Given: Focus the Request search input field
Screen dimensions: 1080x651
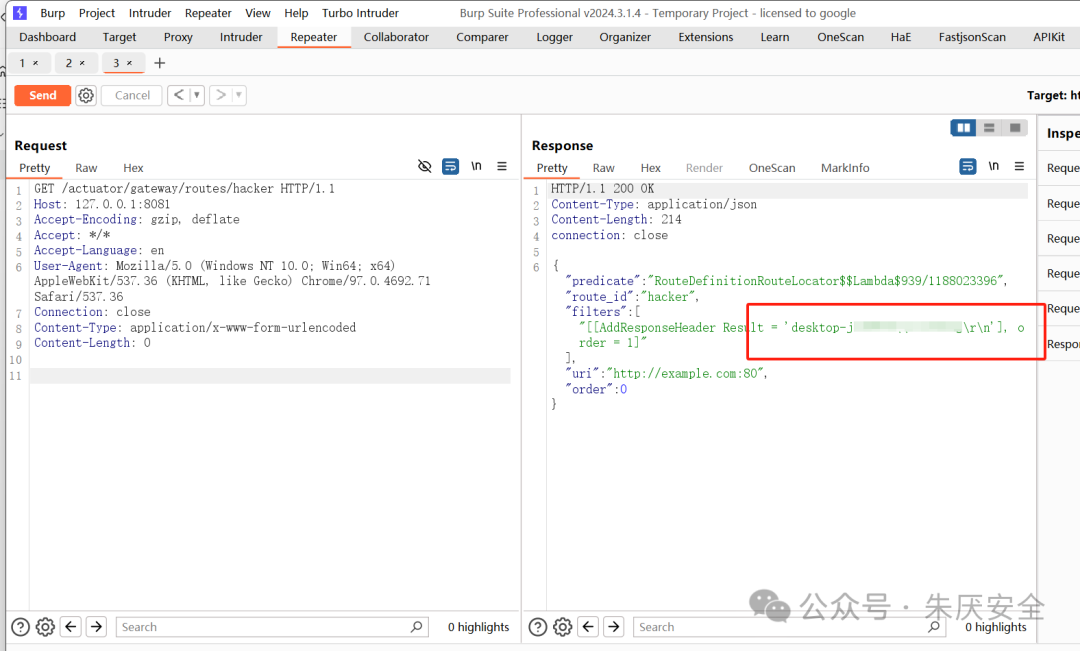Looking at the screenshot, I should [272, 627].
